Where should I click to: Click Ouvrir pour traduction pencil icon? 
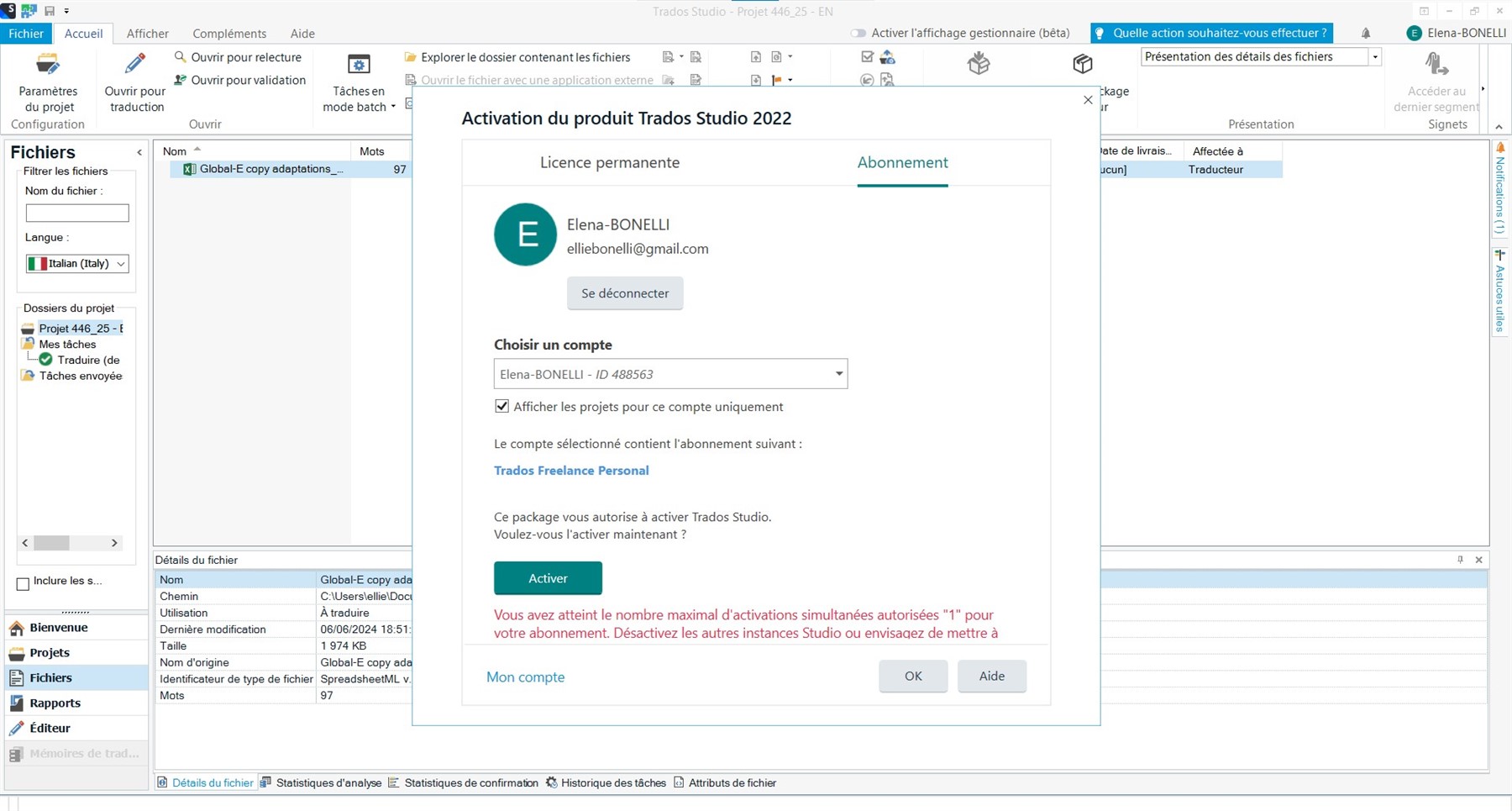134,64
